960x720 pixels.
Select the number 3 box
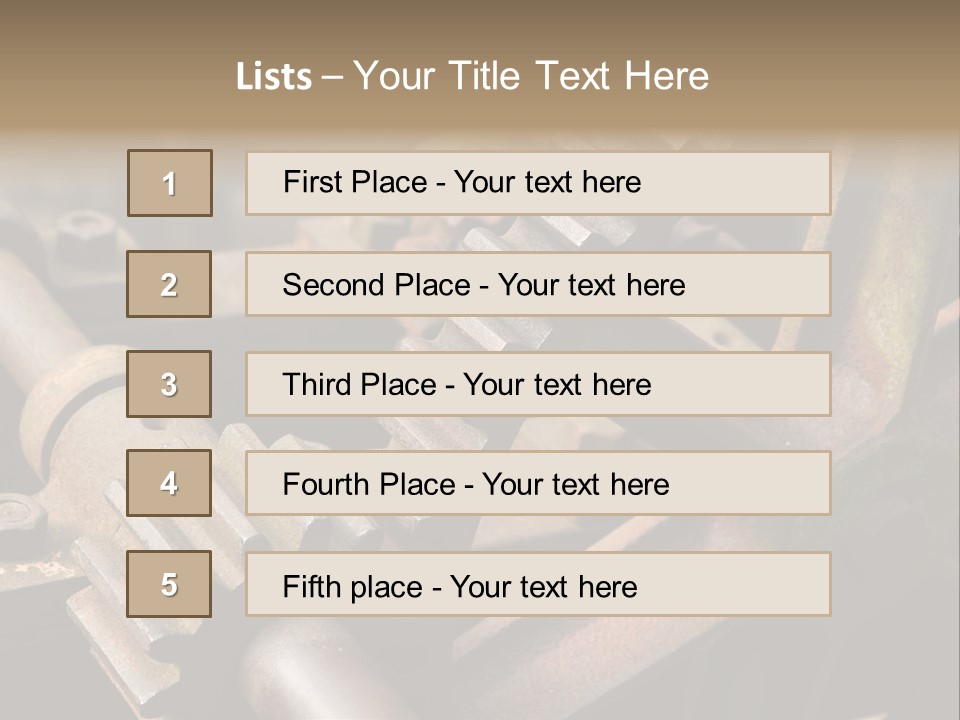169,384
